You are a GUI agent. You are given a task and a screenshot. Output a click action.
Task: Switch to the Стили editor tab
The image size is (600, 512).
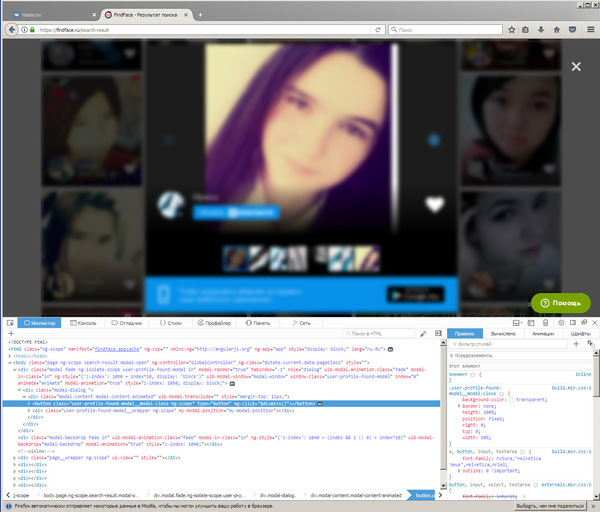pos(171,323)
